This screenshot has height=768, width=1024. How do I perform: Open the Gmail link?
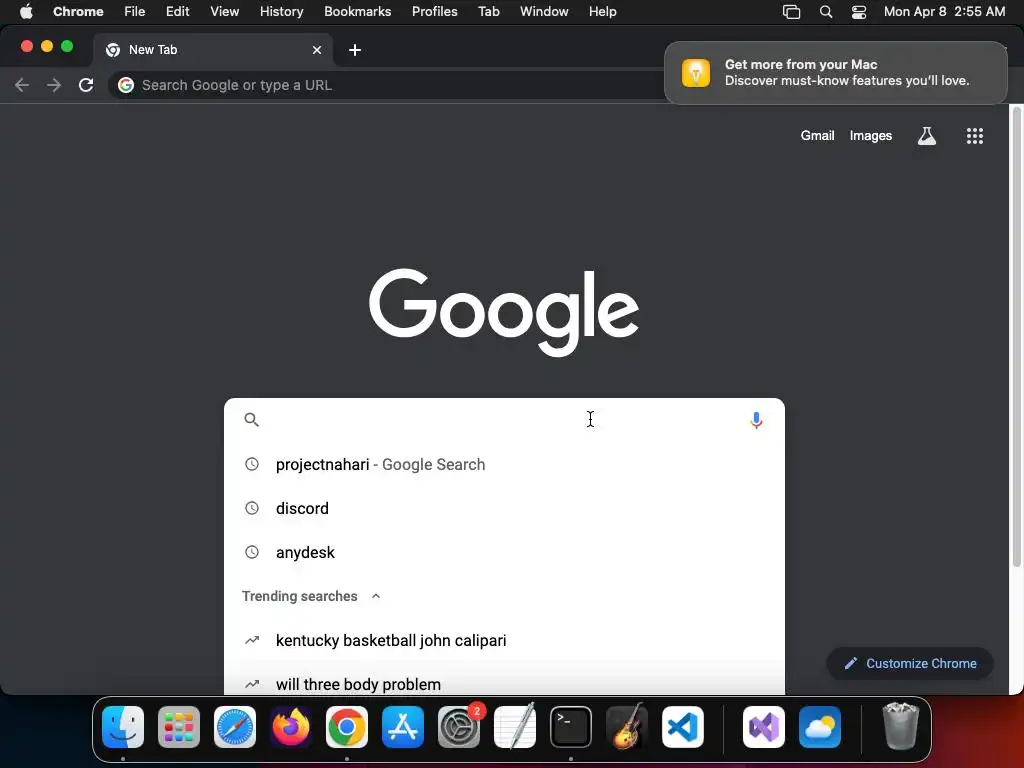817,136
